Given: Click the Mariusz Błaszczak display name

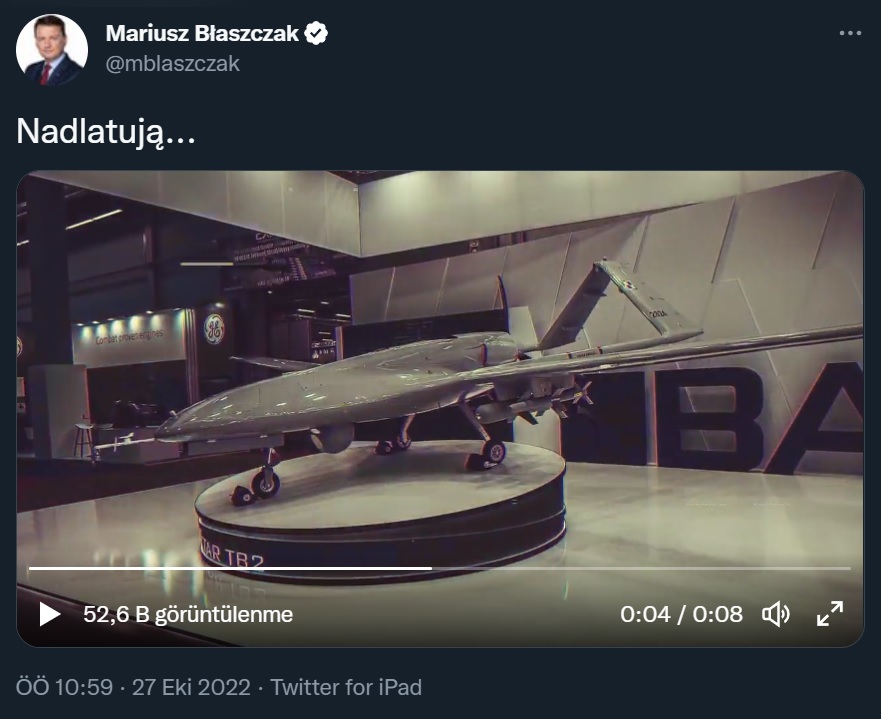Looking at the screenshot, I should (x=202, y=34).
